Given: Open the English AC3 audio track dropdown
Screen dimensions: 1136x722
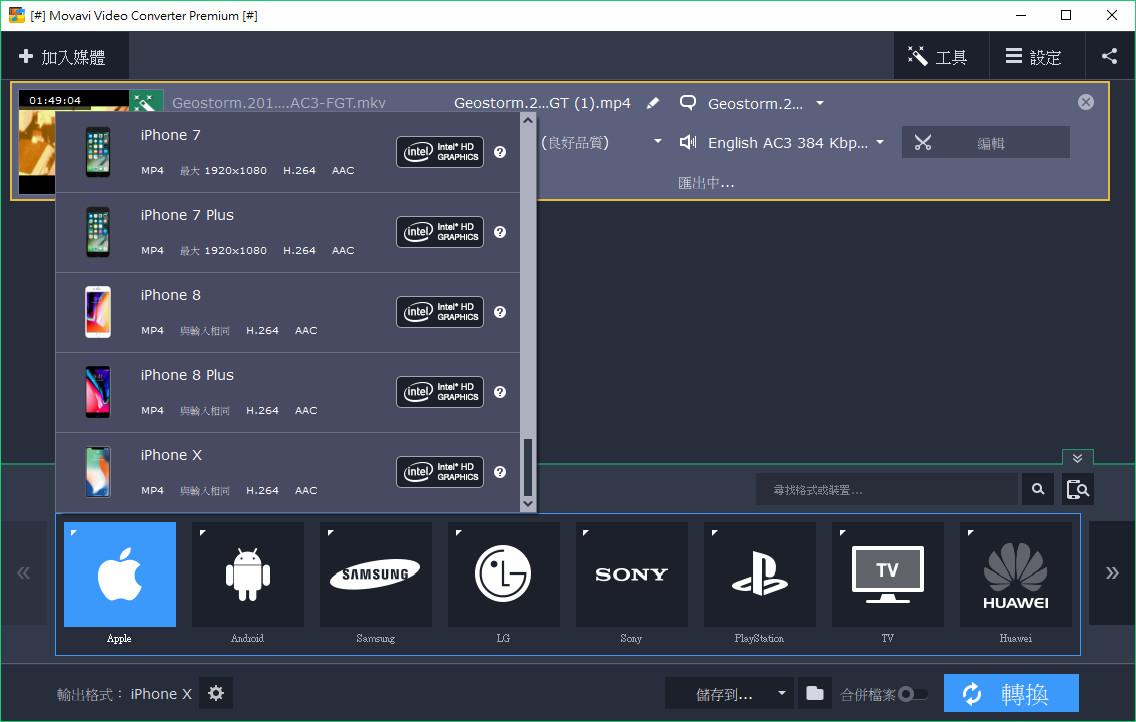Looking at the screenshot, I should (x=781, y=143).
